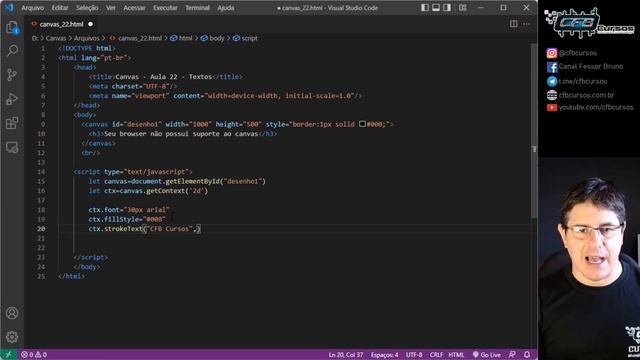Click the CFB Cursos logo
The height and width of the screenshot is (360, 640).
pyautogui.click(x=589, y=23)
